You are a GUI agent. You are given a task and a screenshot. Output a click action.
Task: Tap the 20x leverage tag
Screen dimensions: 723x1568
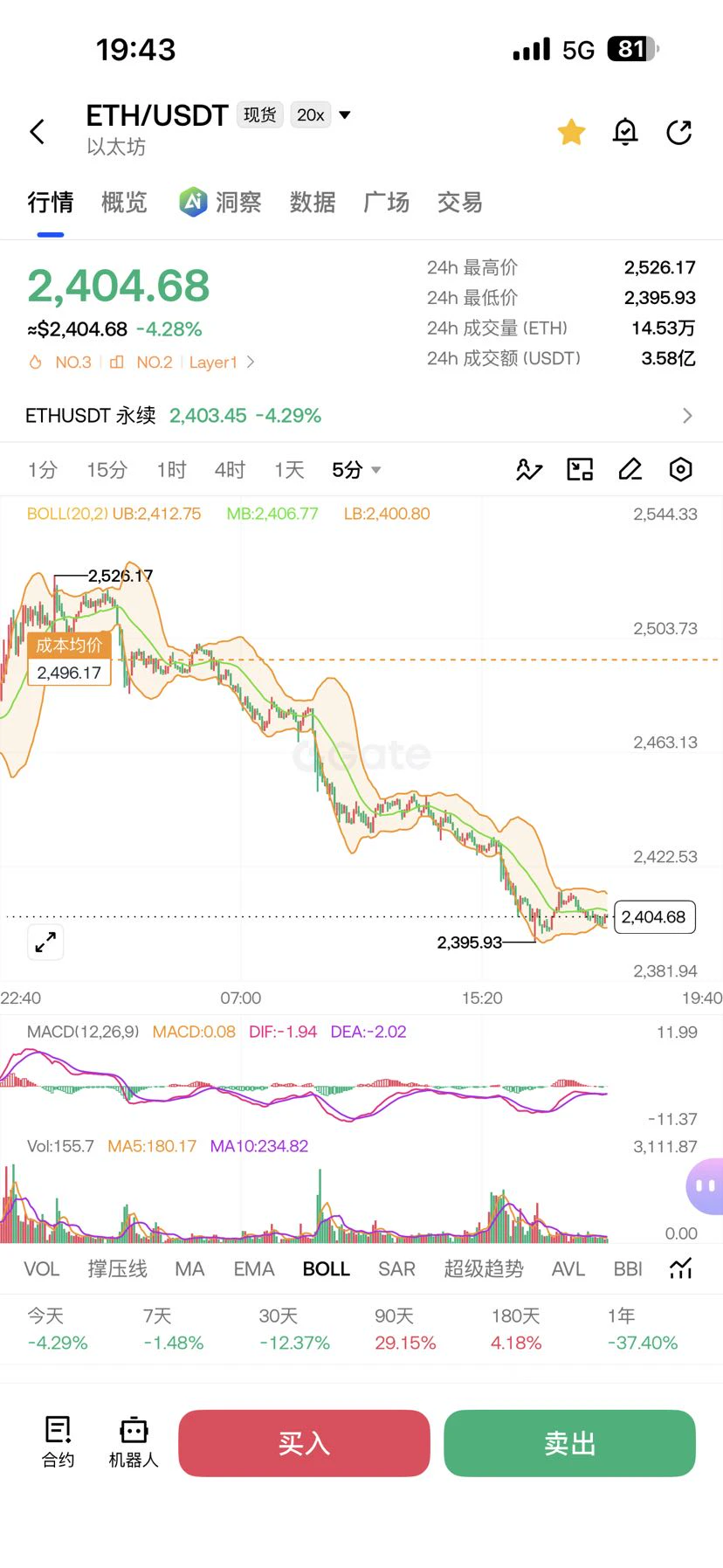pyautogui.click(x=310, y=115)
